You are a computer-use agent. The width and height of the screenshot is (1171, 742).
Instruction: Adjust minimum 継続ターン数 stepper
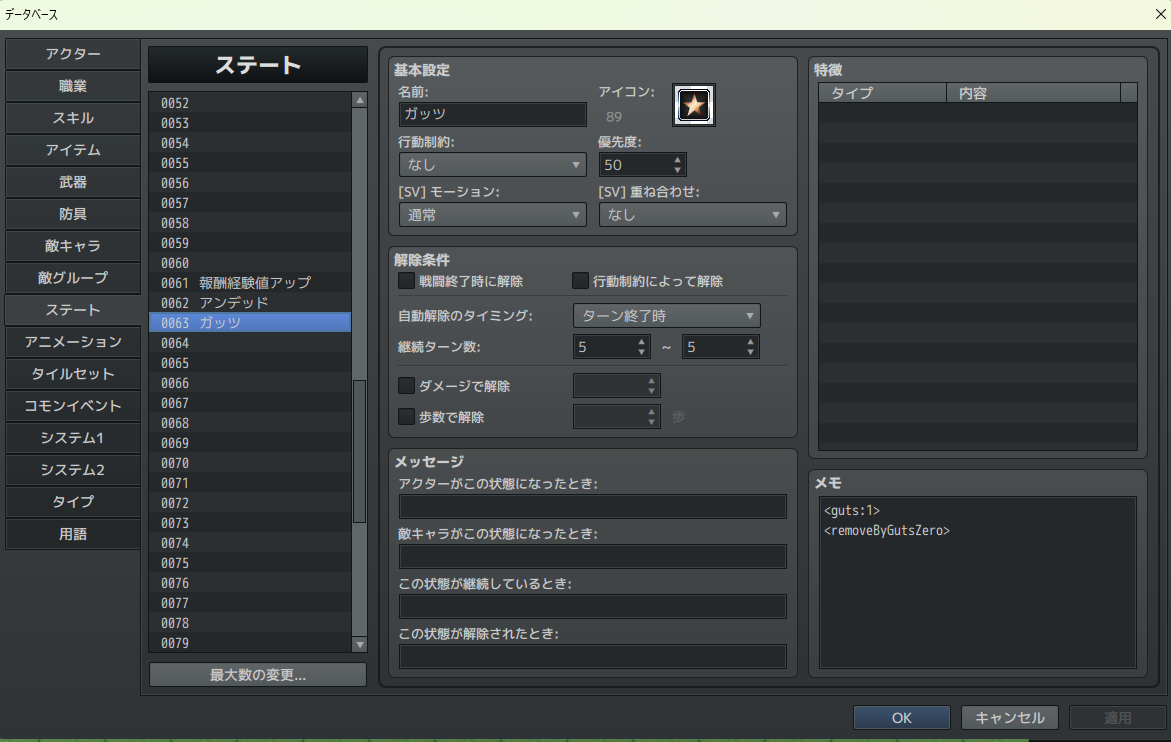642,346
